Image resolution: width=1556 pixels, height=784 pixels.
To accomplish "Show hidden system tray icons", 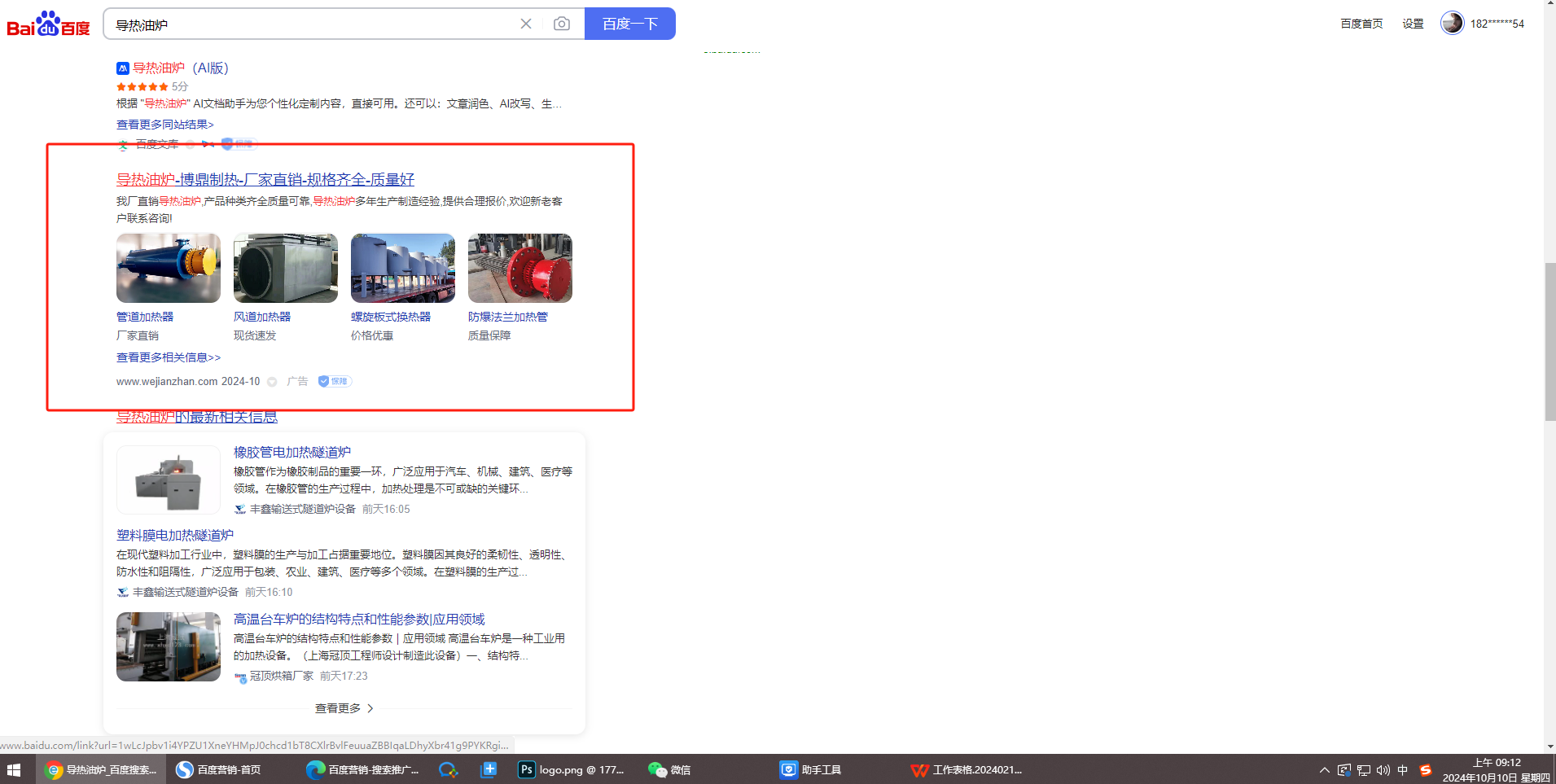I will coord(1325,770).
